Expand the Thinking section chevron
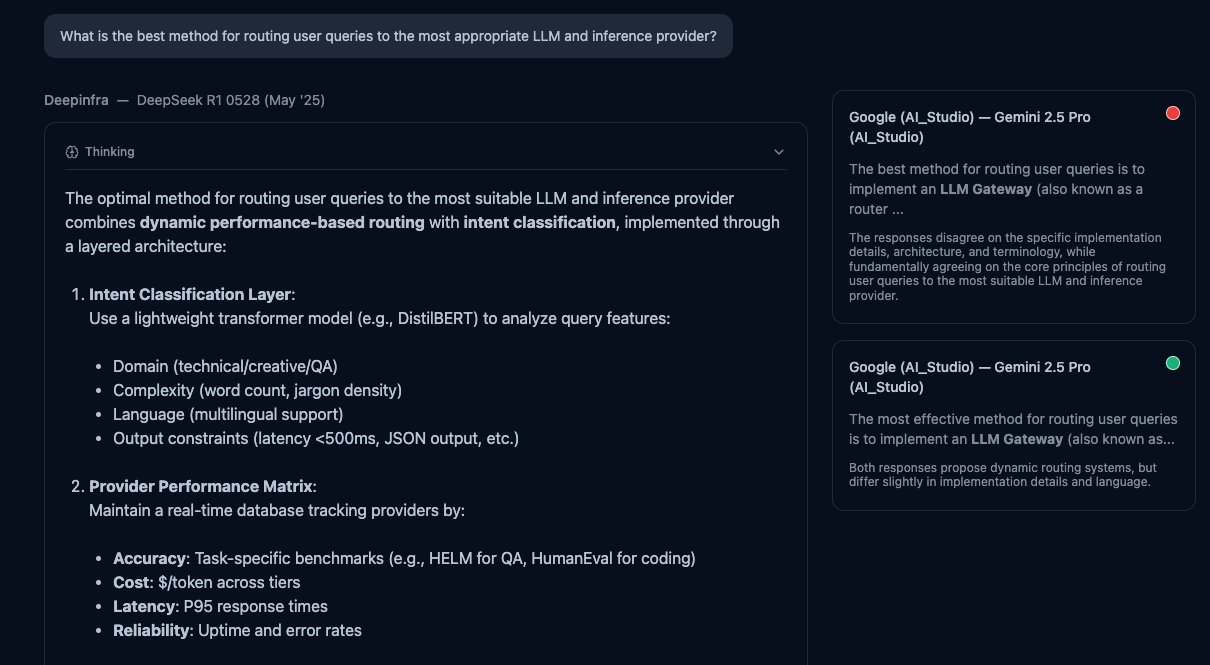The width and height of the screenshot is (1210, 665). [x=779, y=152]
